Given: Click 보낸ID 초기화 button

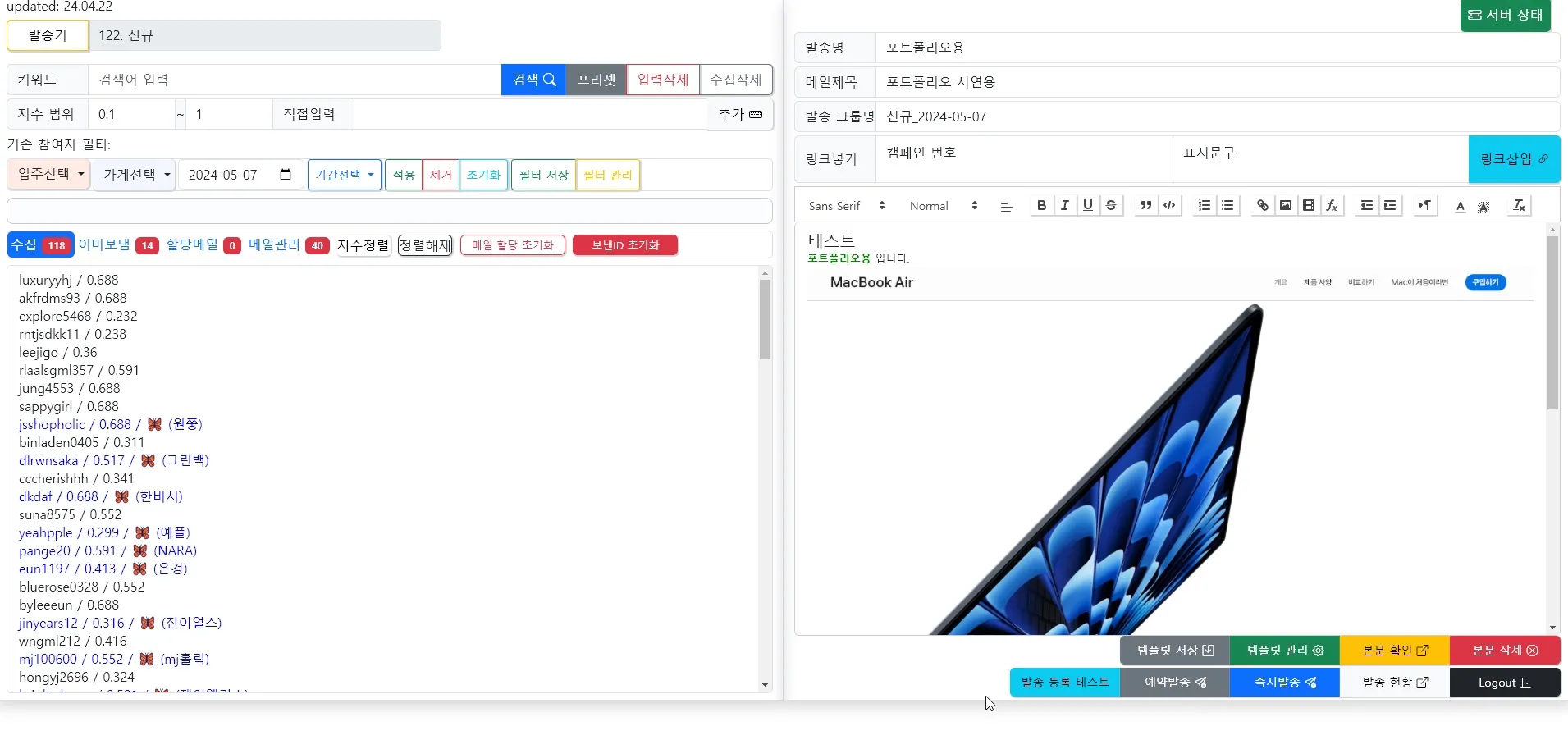Looking at the screenshot, I should point(625,244).
